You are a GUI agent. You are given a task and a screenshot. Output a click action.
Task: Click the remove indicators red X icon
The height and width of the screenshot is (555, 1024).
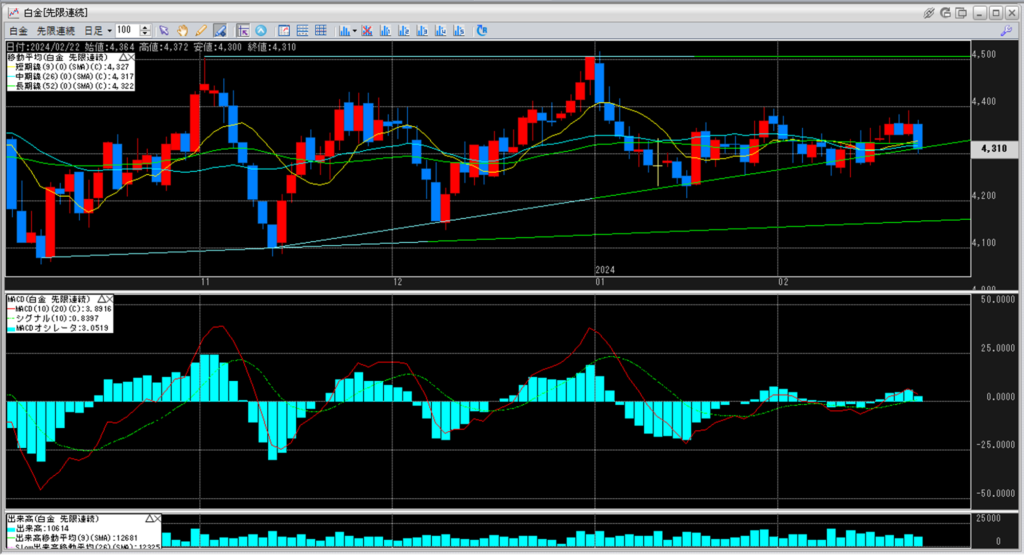(366, 31)
